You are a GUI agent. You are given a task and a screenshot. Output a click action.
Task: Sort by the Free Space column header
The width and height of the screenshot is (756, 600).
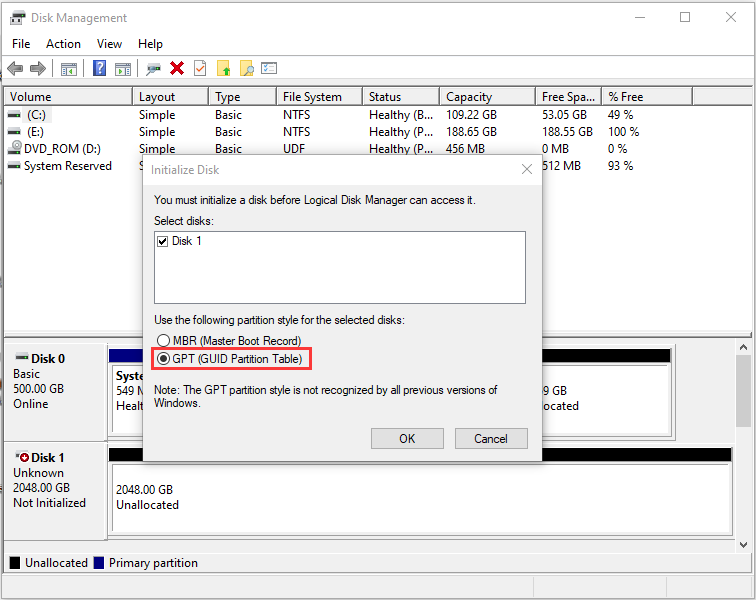click(x=569, y=97)
